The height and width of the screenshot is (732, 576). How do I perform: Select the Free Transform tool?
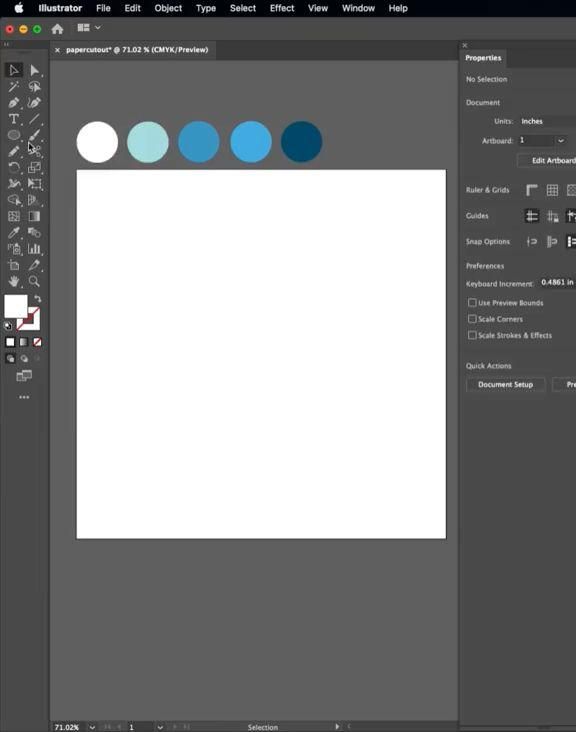tap(35, 183)
